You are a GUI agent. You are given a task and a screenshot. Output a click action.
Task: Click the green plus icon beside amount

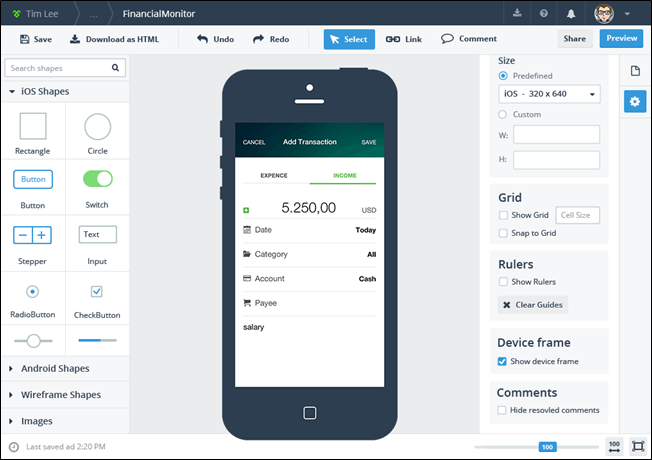pyautogui.click(x=246, y=210)
